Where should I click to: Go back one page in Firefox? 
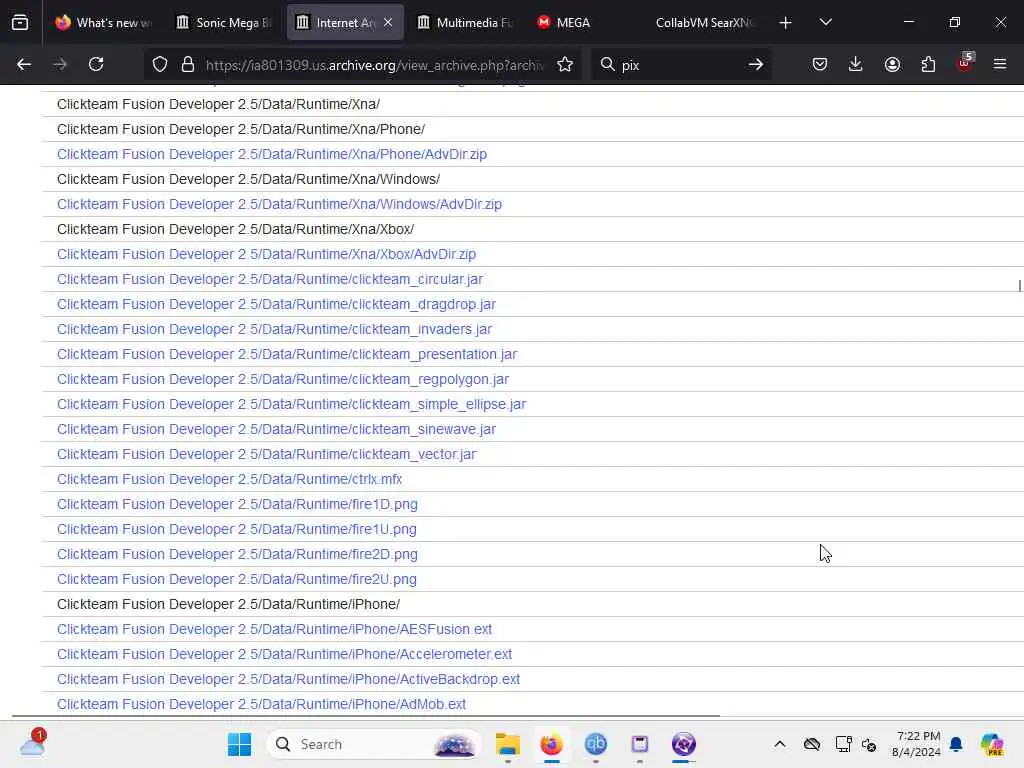coord(24,64)
